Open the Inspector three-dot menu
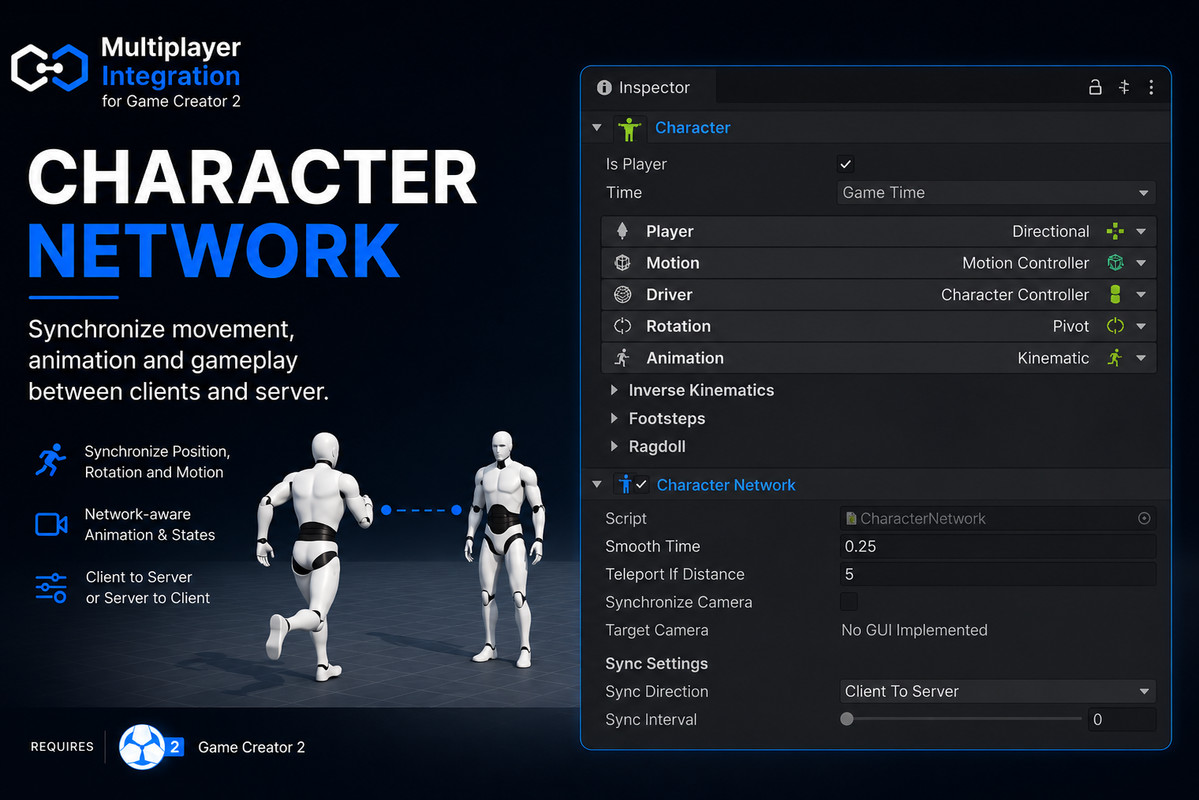 [1151, 87]
